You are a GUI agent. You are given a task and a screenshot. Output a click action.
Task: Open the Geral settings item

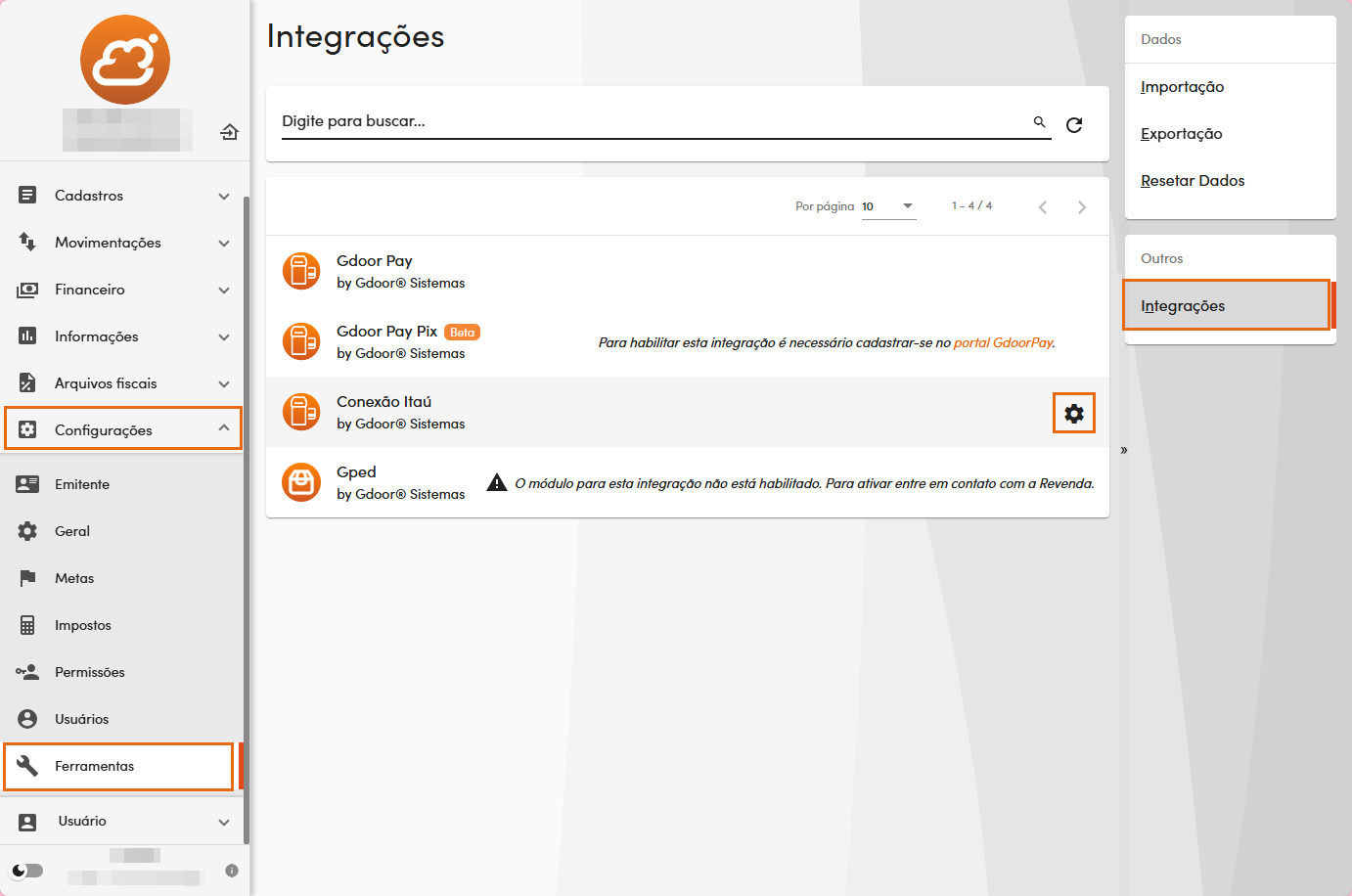coord(121,531)
